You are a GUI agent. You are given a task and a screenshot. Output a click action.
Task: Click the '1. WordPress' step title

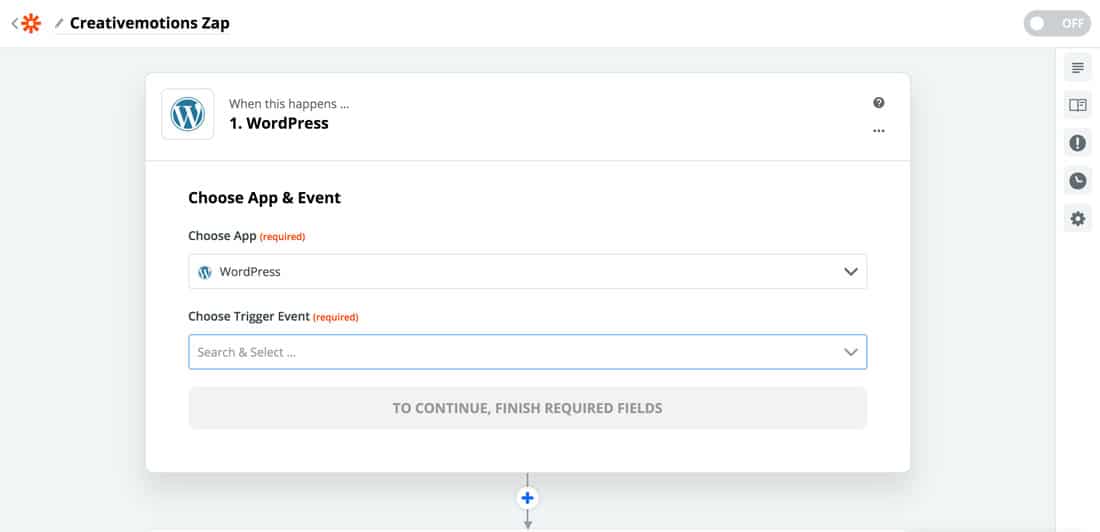click(x=279, y=124)
